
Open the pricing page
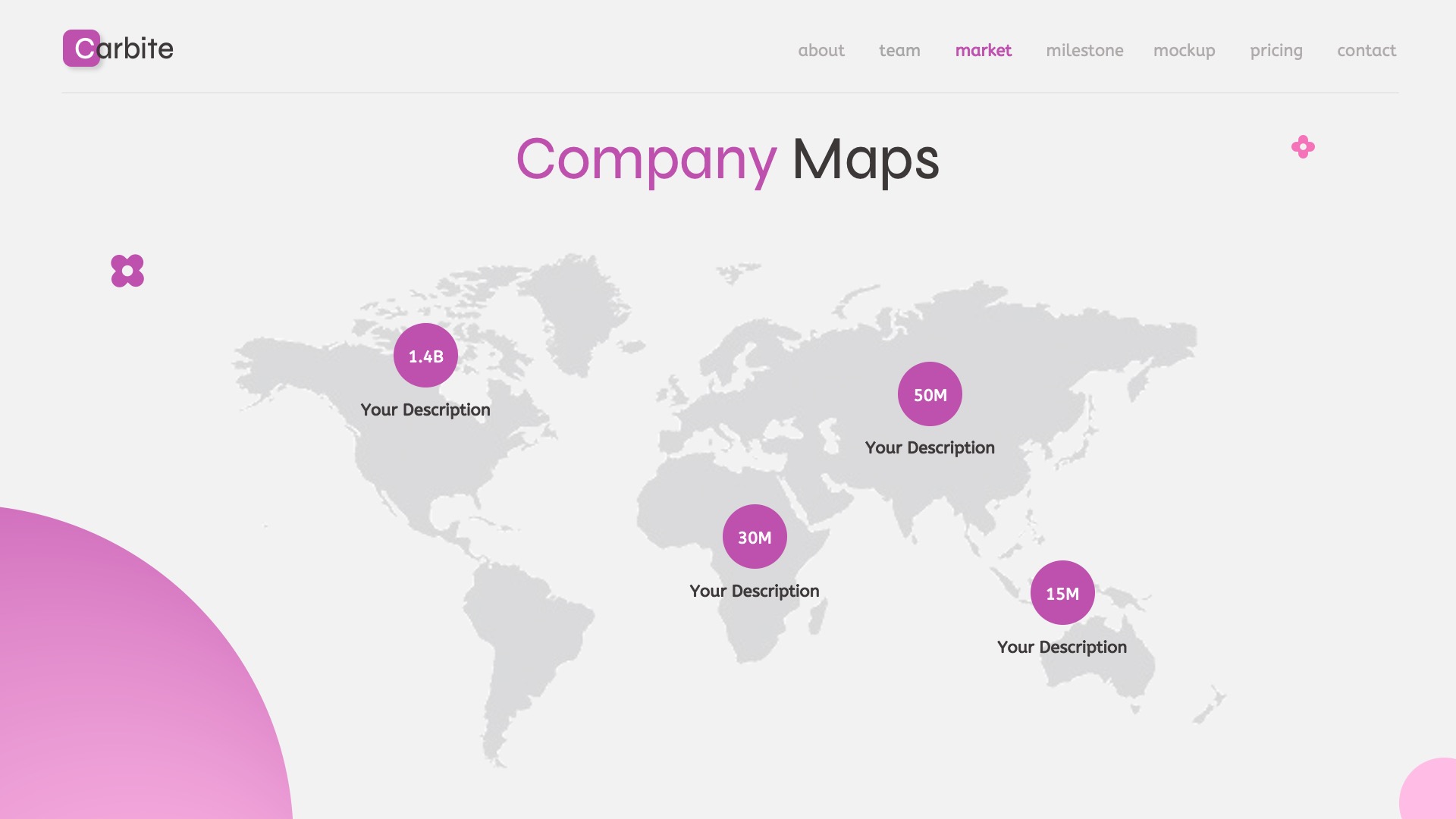pyautogui.click(x=1276, y=51)
